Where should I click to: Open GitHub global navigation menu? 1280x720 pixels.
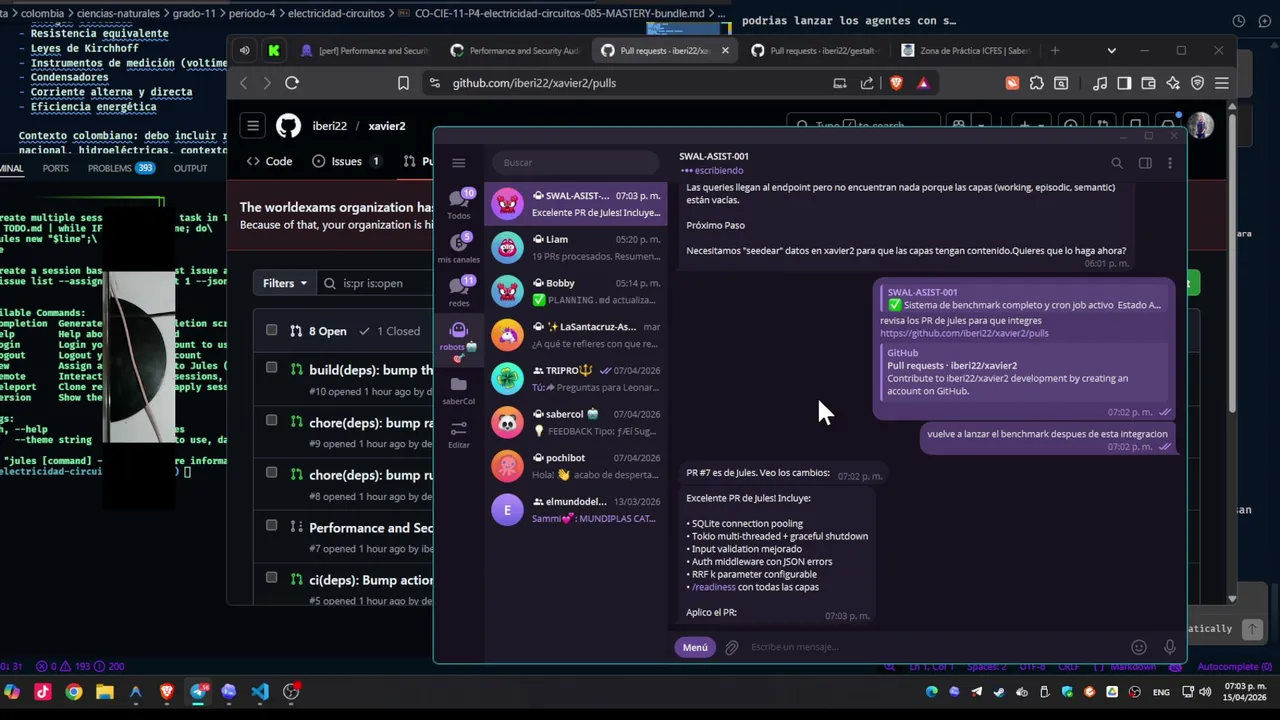[253, 126]
